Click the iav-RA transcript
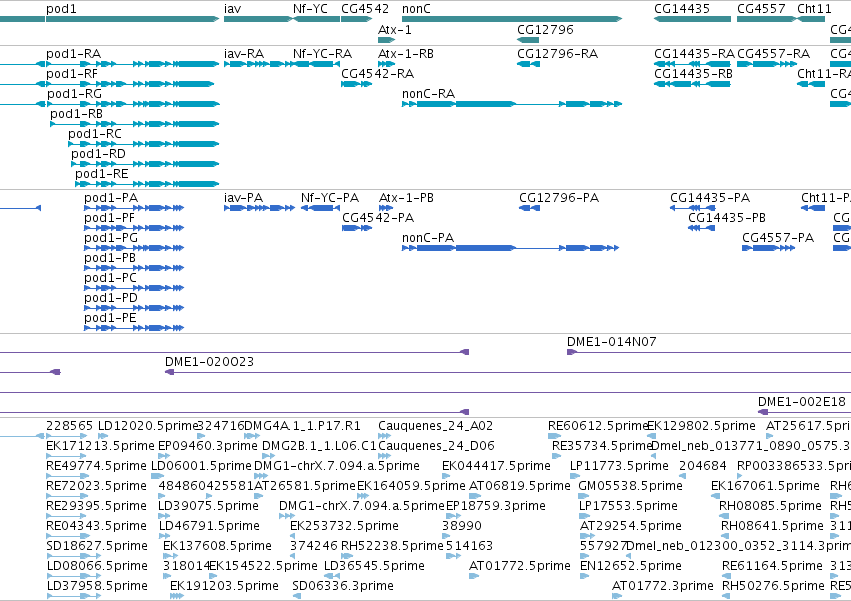 click(258, 64)
